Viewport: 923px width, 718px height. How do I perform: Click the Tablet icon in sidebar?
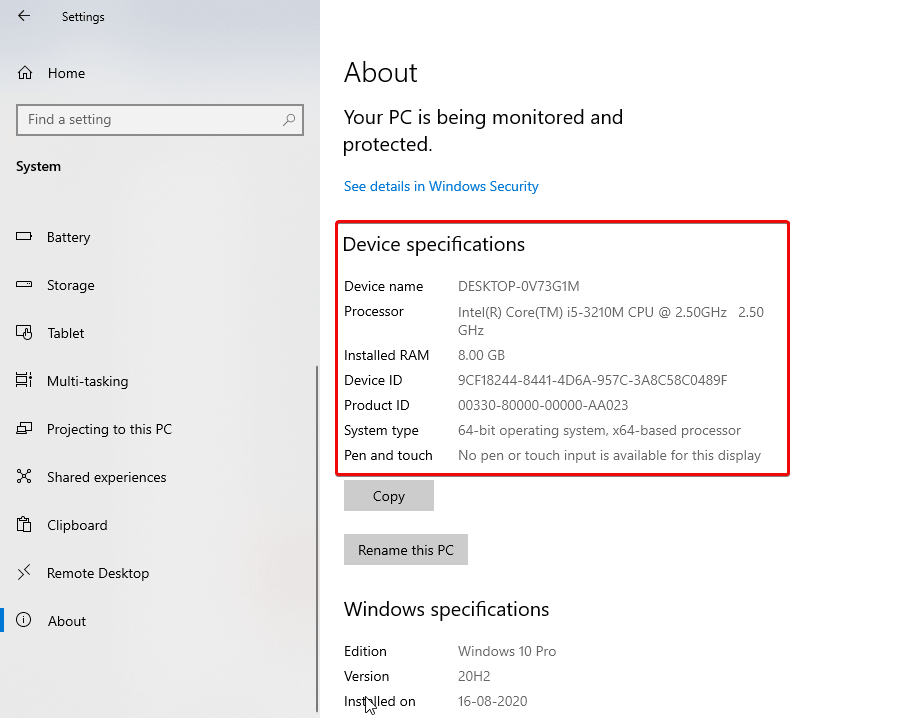point(26,333)
